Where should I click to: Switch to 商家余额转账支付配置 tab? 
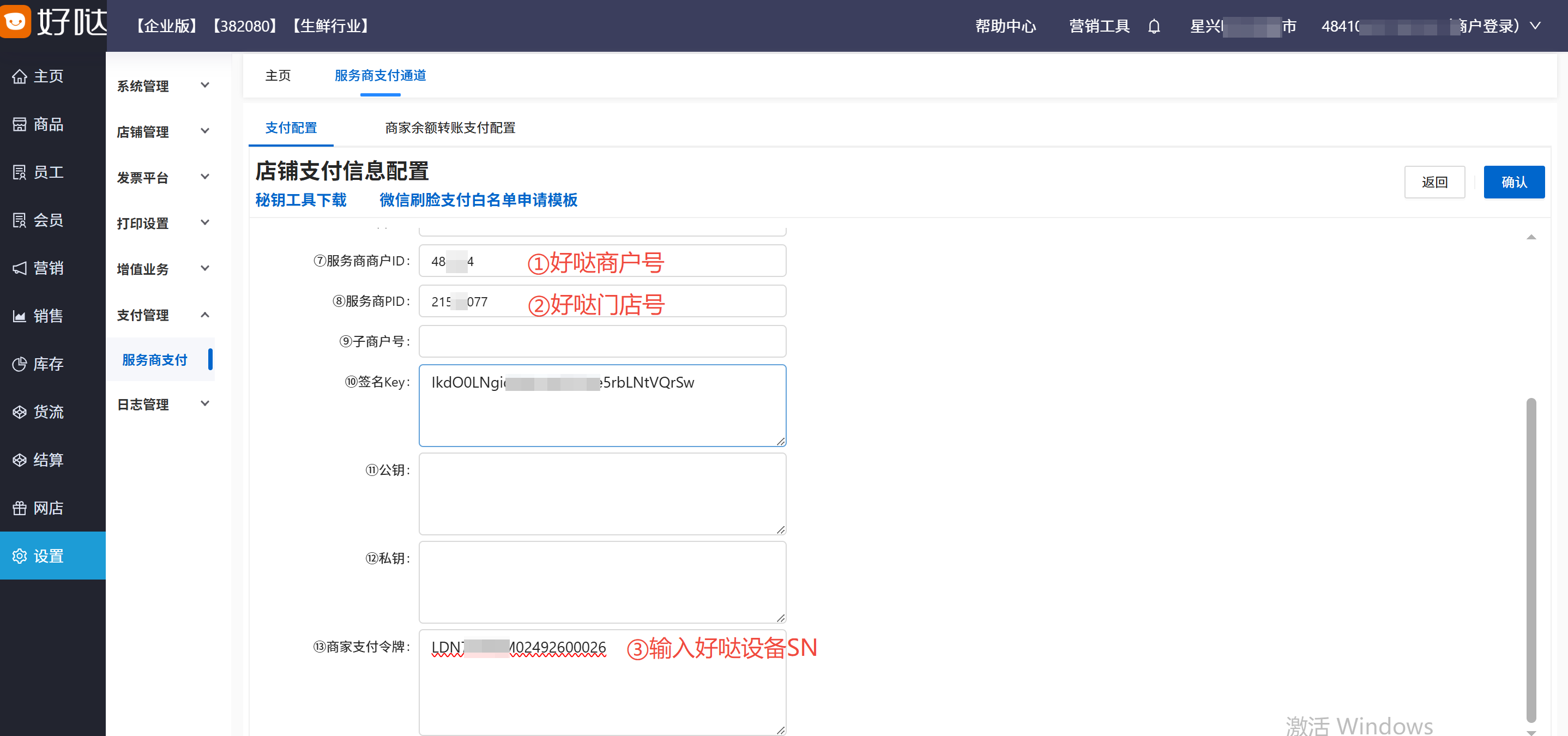point(450,128)
